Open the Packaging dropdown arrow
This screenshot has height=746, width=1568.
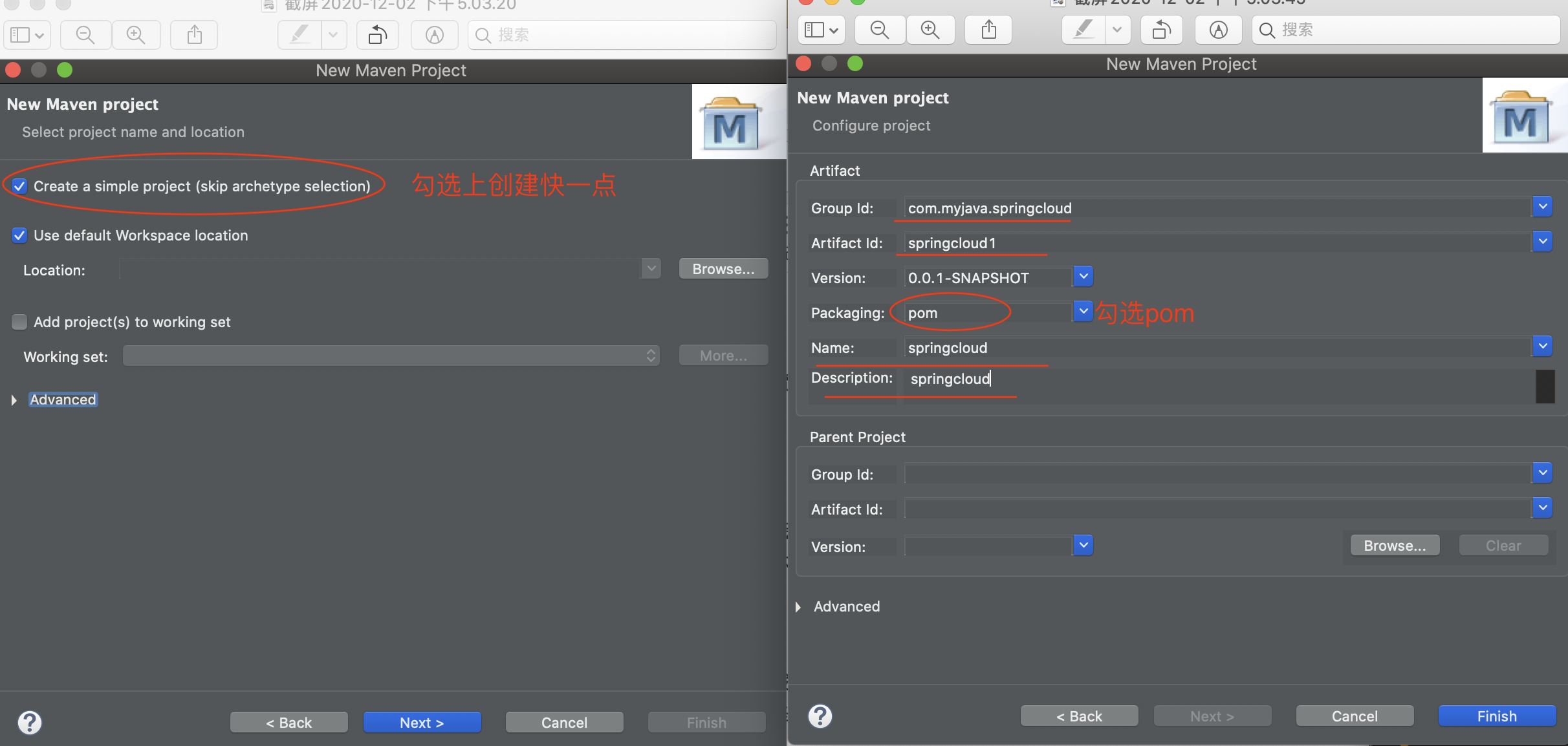click(x=1083, y=312)
